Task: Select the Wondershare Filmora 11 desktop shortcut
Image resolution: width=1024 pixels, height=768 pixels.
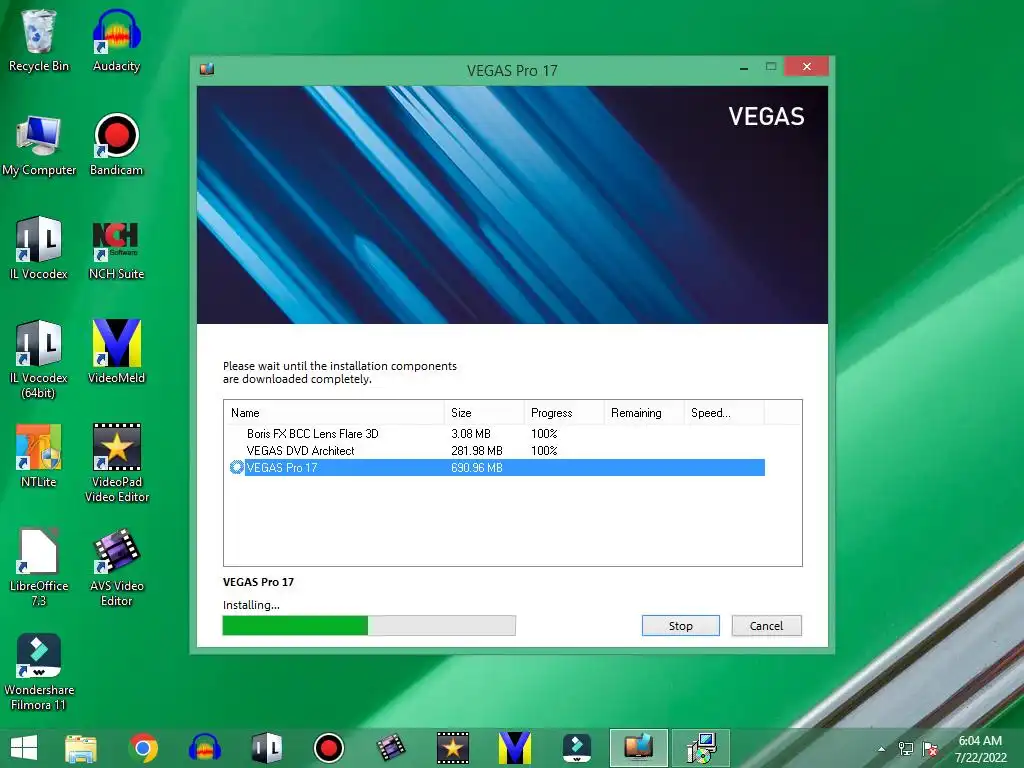Action: click(x=39, y=671)
